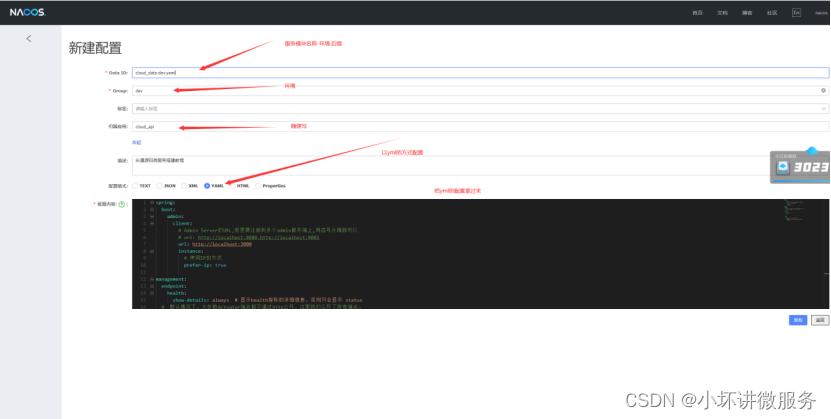Collapse the spring block at line 1

(152, 202)
